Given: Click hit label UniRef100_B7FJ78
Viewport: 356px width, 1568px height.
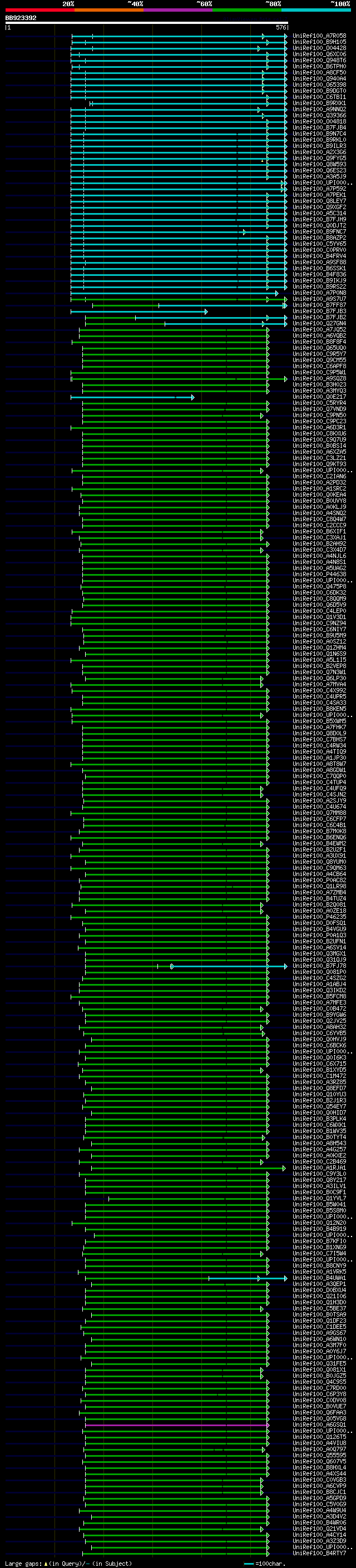Looking at the screenshot, I should (319, 966).
